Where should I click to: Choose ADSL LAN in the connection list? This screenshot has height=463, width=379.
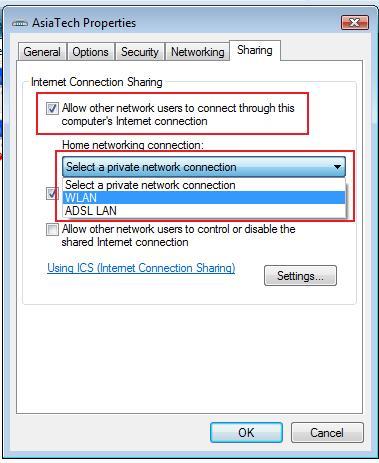(204, 211)
